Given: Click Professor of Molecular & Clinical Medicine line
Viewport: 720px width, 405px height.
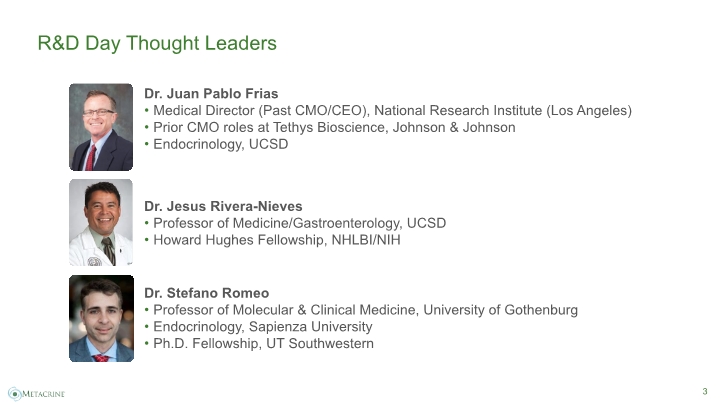Looking at the screenshot, I should coord(361,310).
